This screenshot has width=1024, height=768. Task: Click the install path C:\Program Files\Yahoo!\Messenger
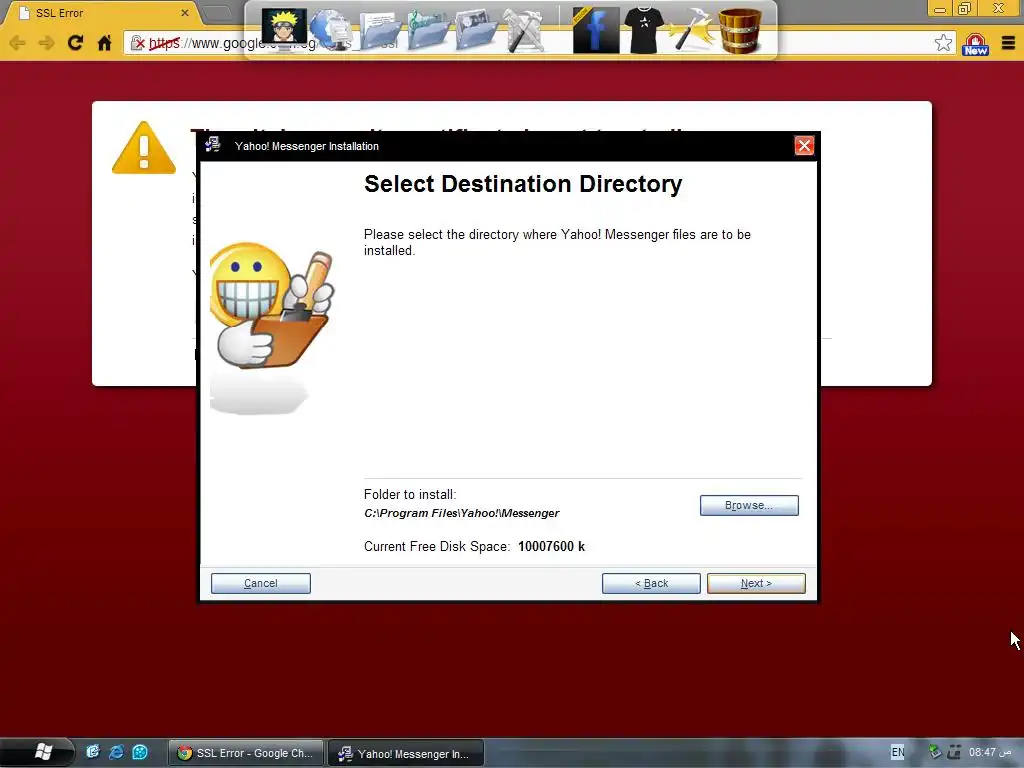(461, 513)
